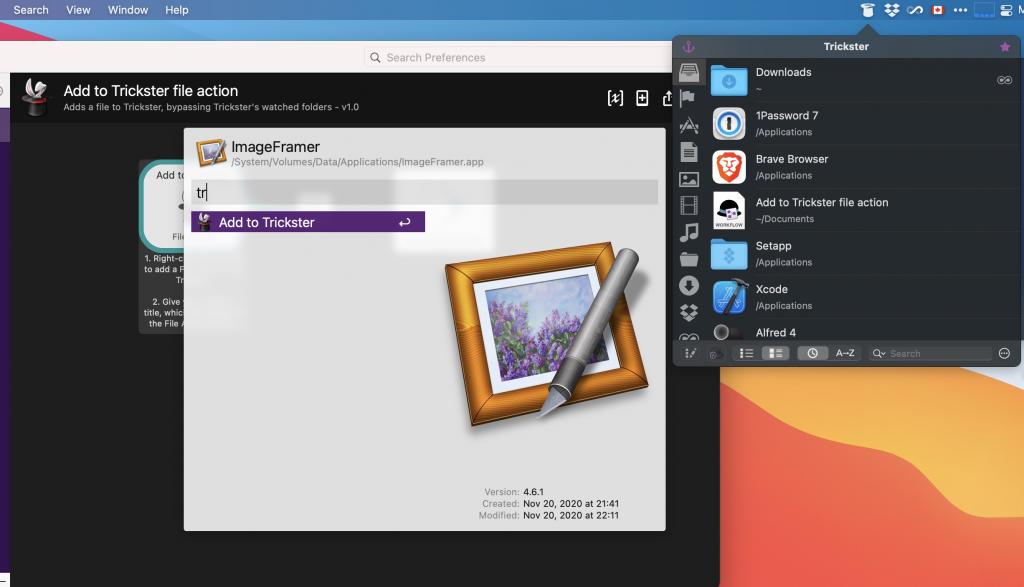The width and height of the screenshot is (1024, 587).
Task: Click the anchor icon in Trickster header
Action: (x=688, y=47)
